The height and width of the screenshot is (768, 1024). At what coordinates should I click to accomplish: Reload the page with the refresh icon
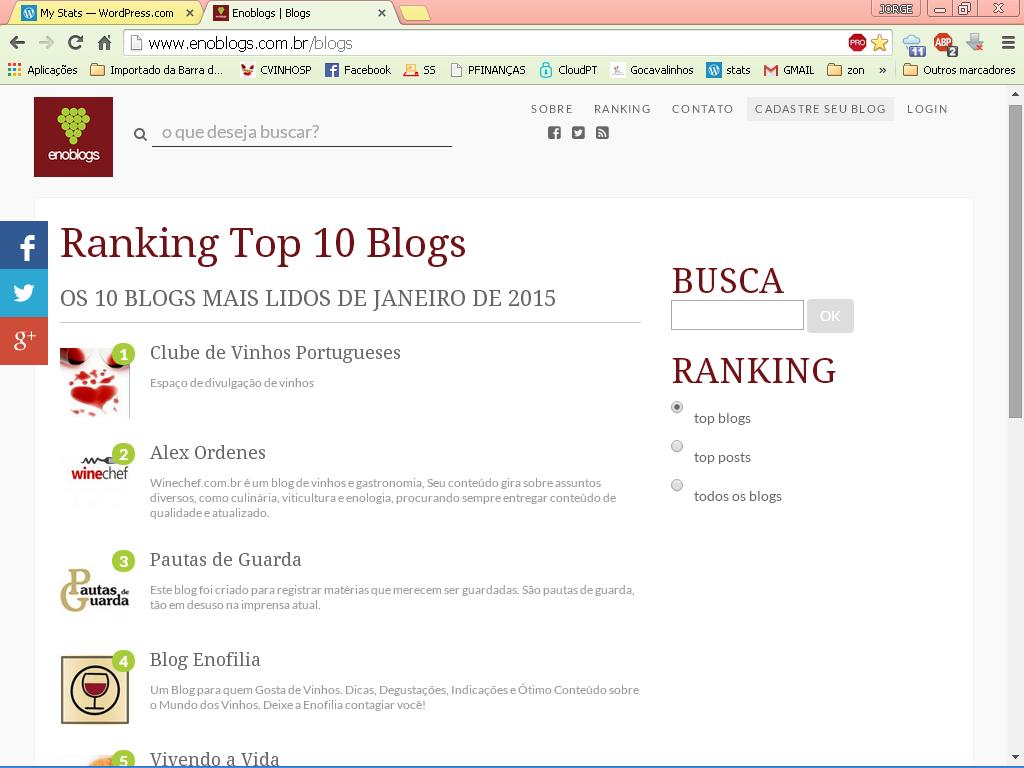(76, 43)
